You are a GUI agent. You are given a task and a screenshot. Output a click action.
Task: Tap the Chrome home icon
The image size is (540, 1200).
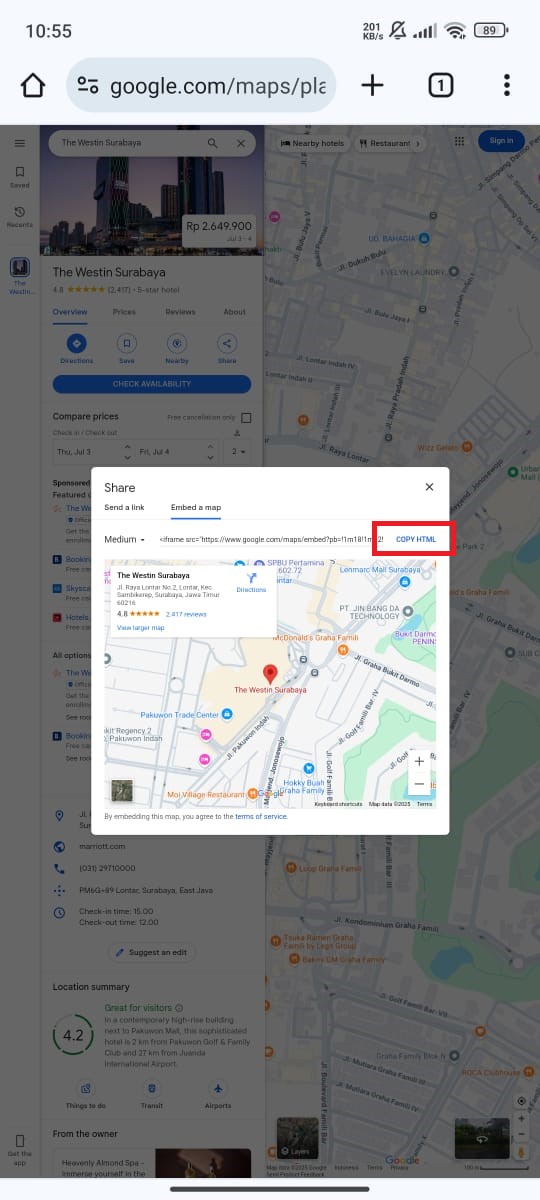[33, 85]
